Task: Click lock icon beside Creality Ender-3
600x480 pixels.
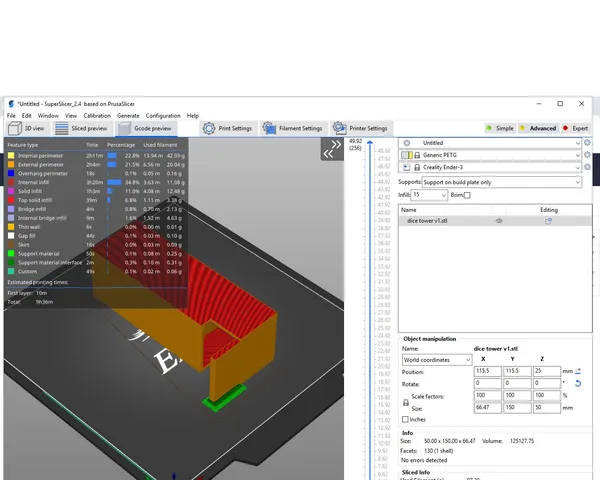Action: tap(417, 167)
